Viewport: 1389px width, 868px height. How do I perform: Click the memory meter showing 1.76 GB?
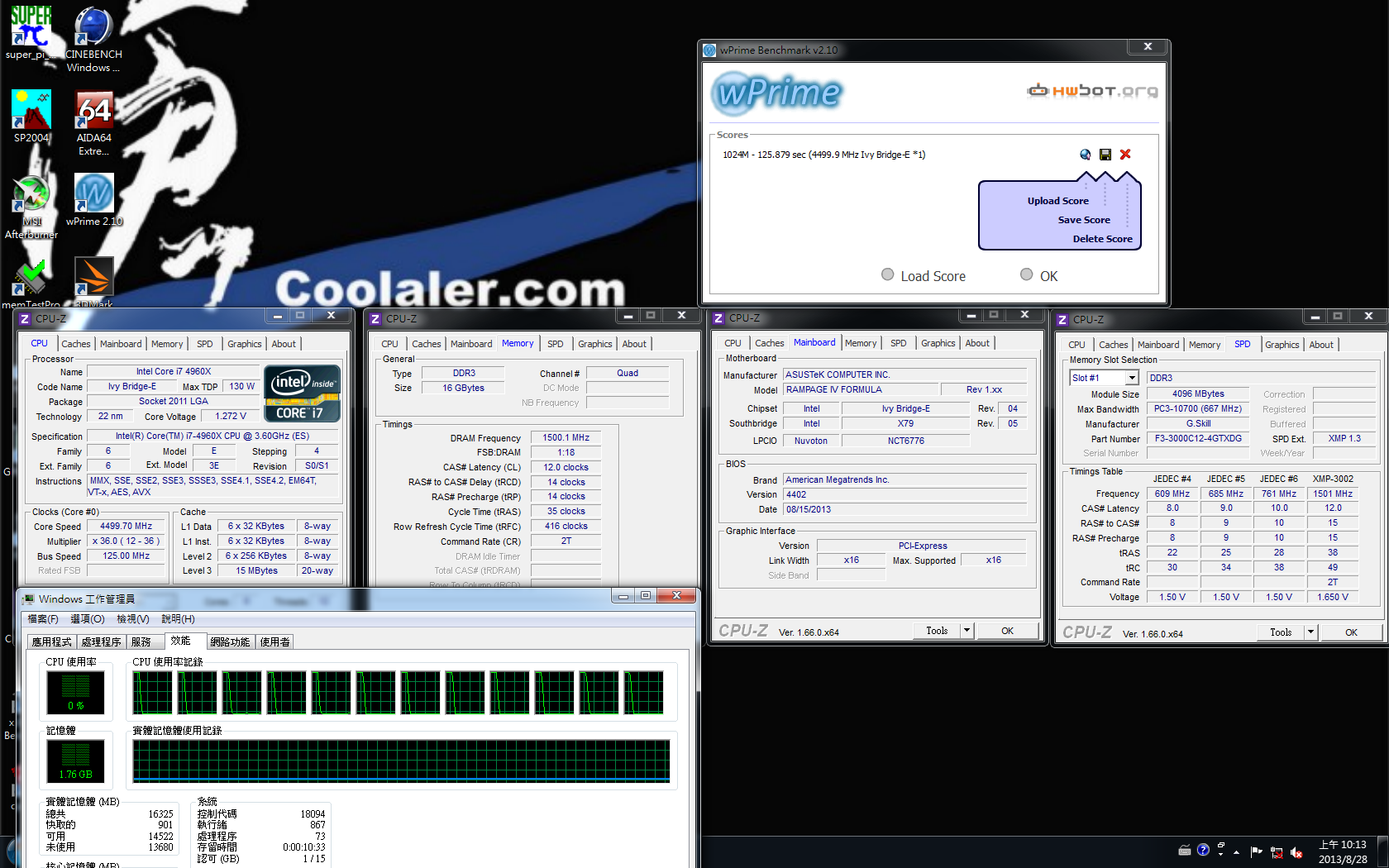(x=75, y=761)
